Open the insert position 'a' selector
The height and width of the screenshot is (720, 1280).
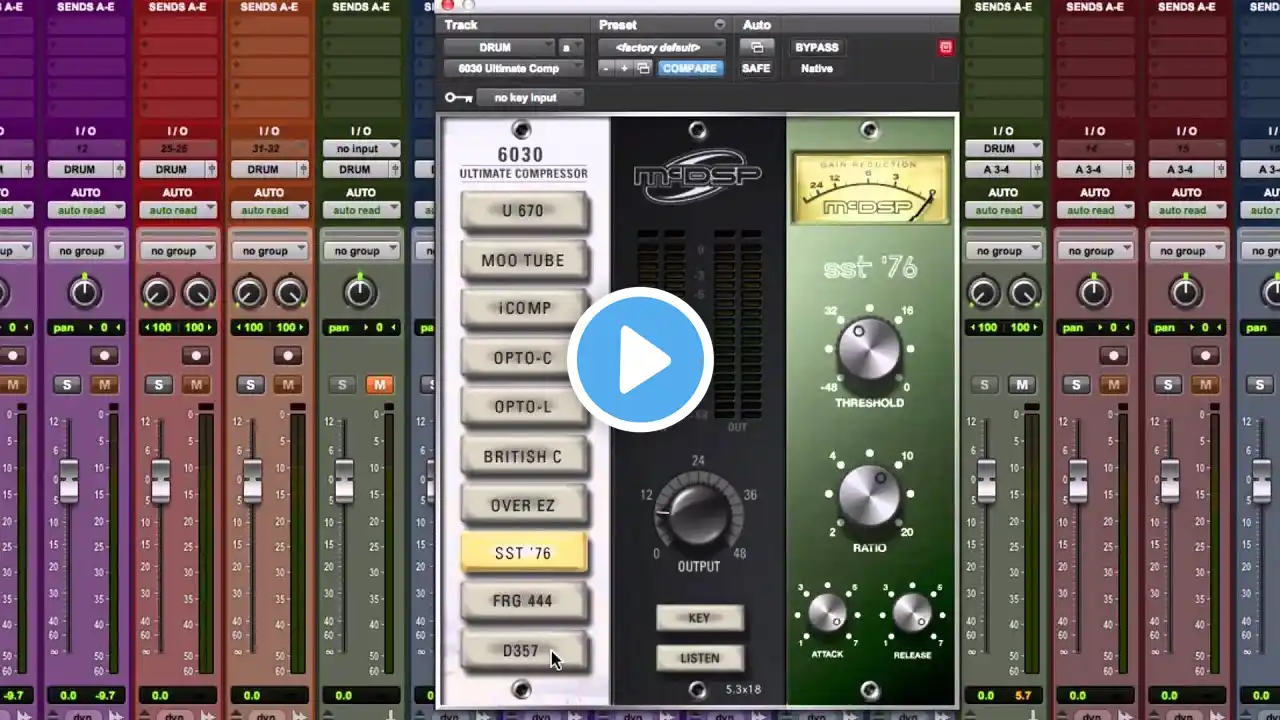571,47
